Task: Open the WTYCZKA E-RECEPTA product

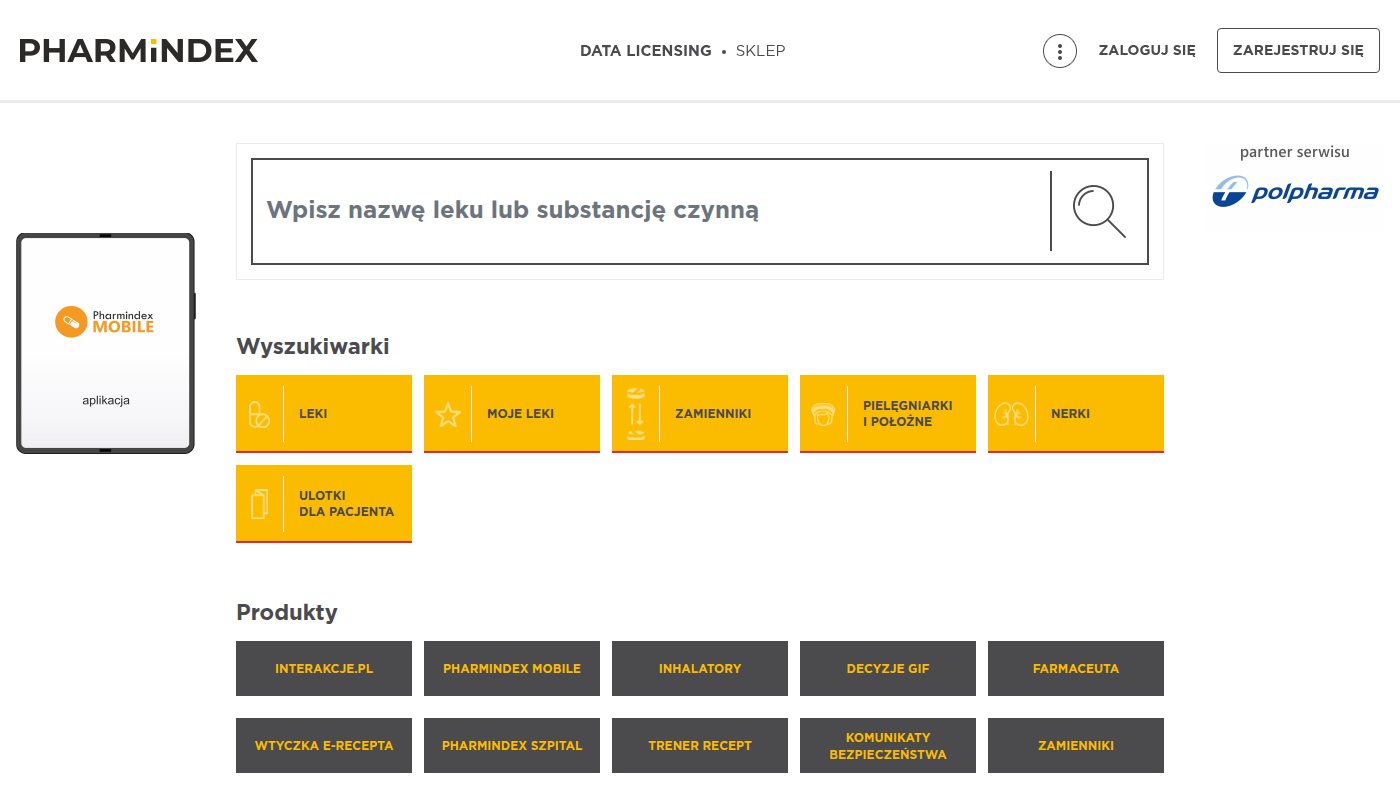Action: pos(324,745)
